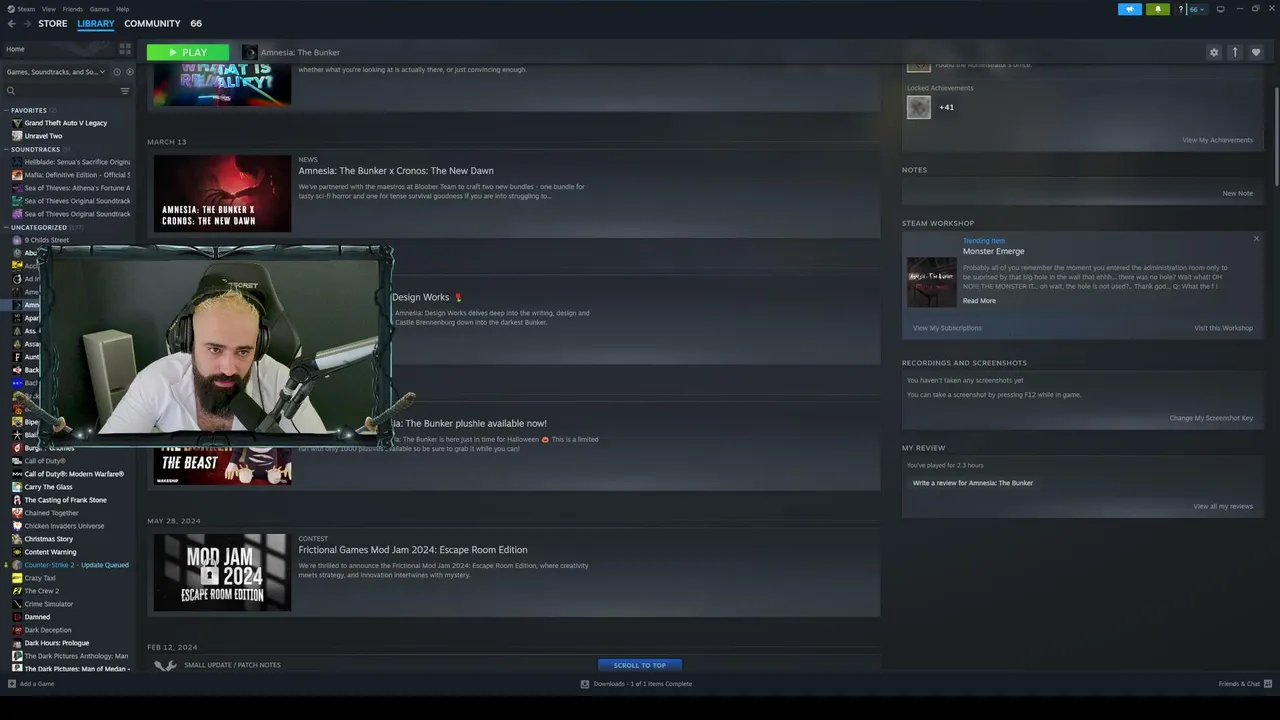Add Amnesia to favorites with heart
This screenshot has height=720, width=1280.
[x=1257, y=52]
